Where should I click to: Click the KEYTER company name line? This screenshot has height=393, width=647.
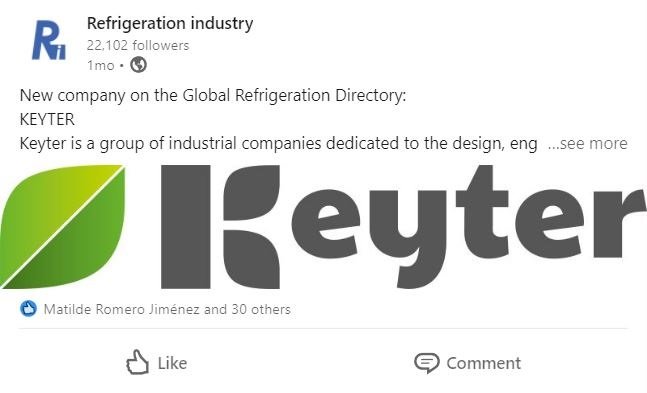[47, 120]
